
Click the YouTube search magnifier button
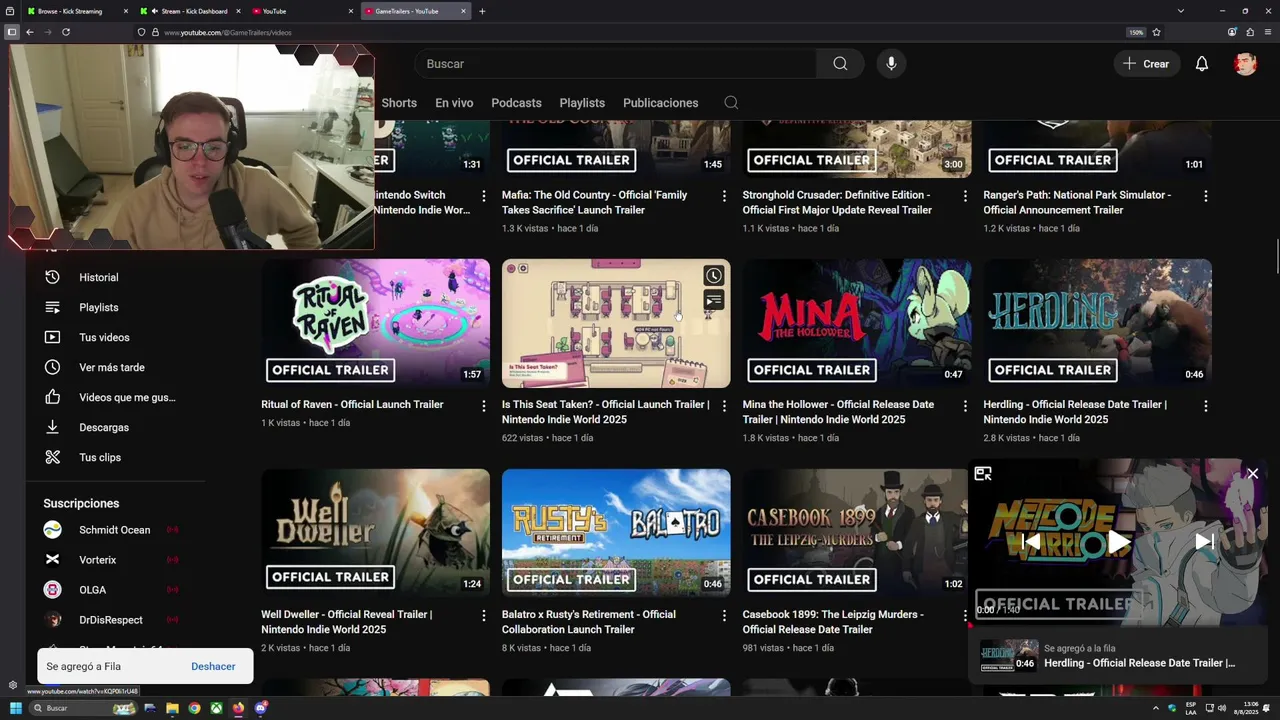point(840,64)
